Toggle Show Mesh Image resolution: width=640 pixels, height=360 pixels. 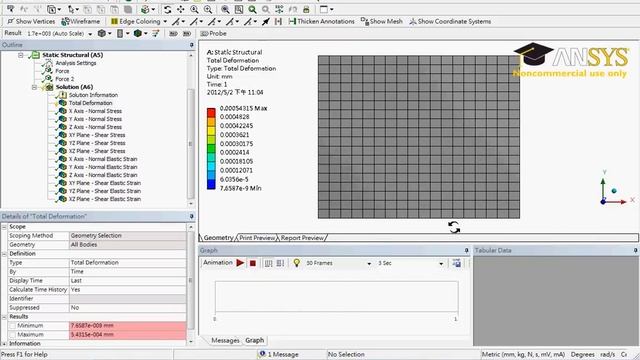point(382,21)
